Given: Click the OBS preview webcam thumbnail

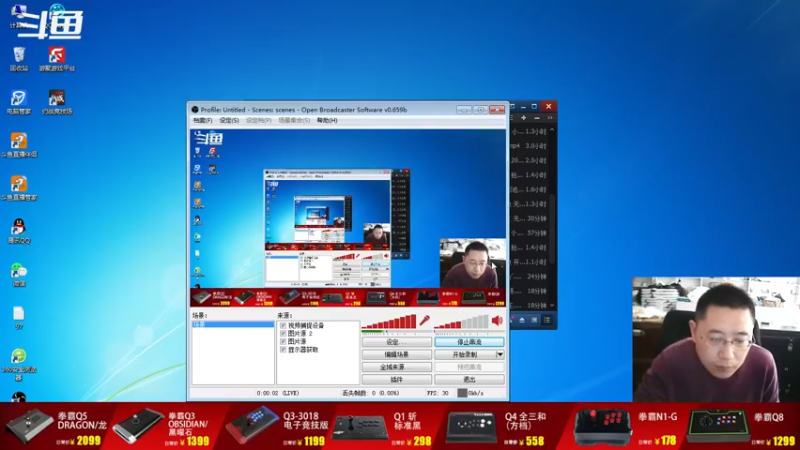Looking at the screenshot, I should (472, 263).
